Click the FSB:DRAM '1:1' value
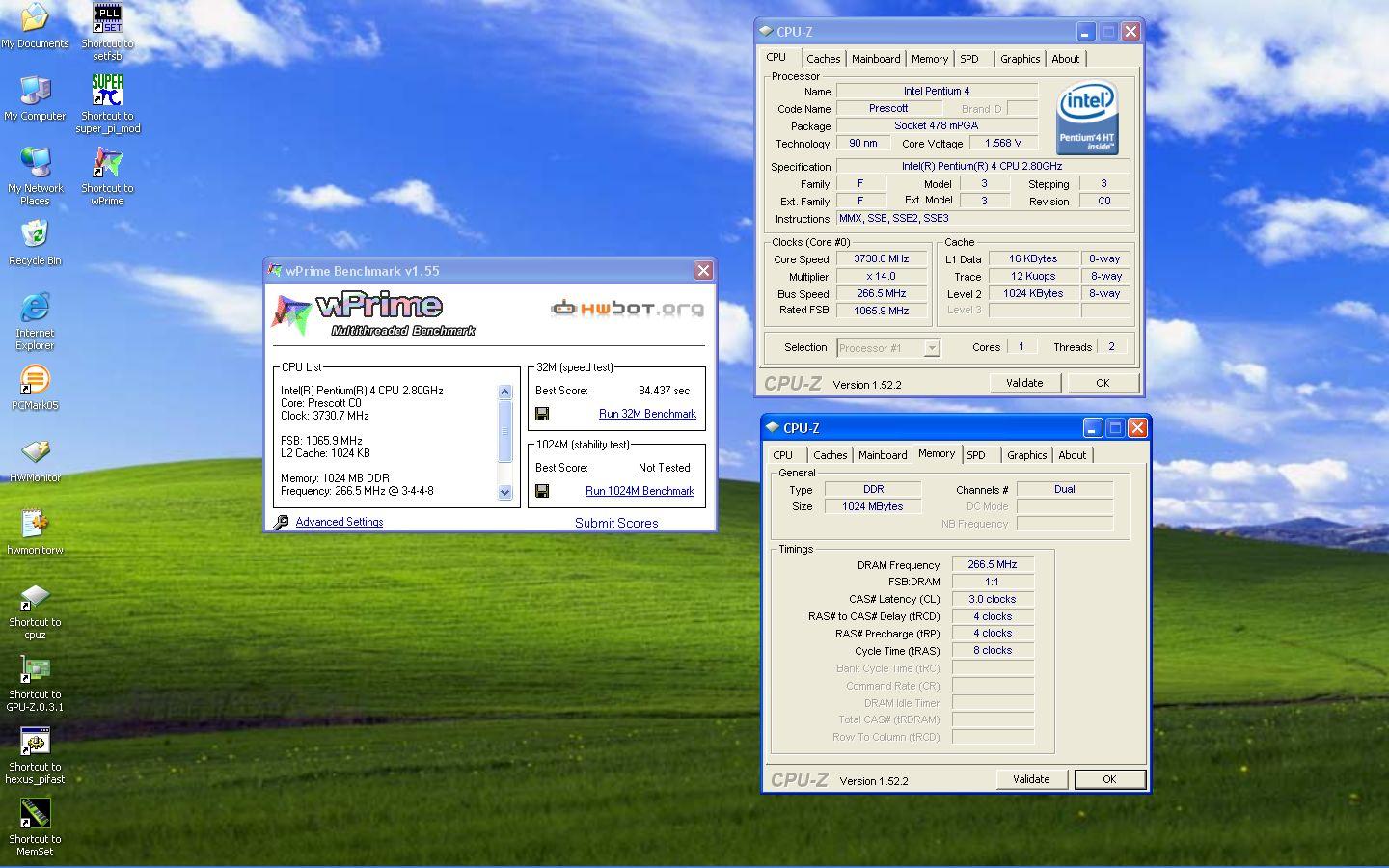Image resolution: width=1389 pixels, height=868 pixels. pyautogui.click(x=993, y=583)
